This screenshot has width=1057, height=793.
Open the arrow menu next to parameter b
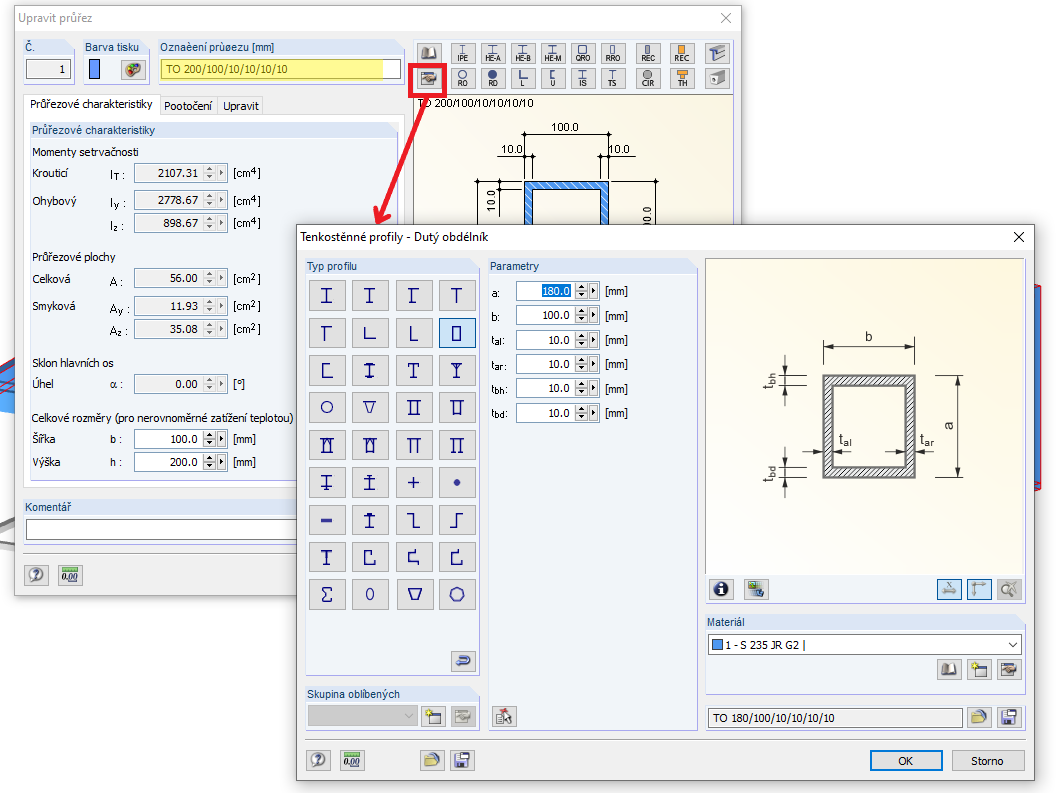coord(593,316)
